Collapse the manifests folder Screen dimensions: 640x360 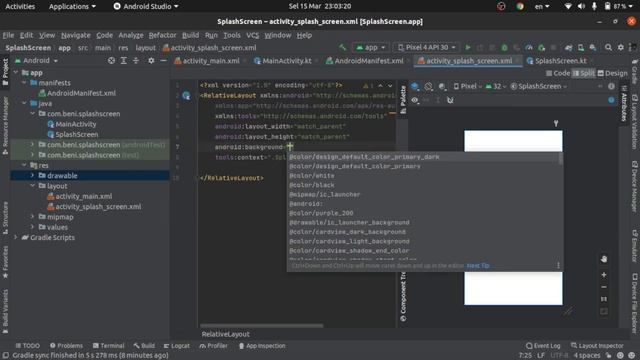[x=24, y=83]
